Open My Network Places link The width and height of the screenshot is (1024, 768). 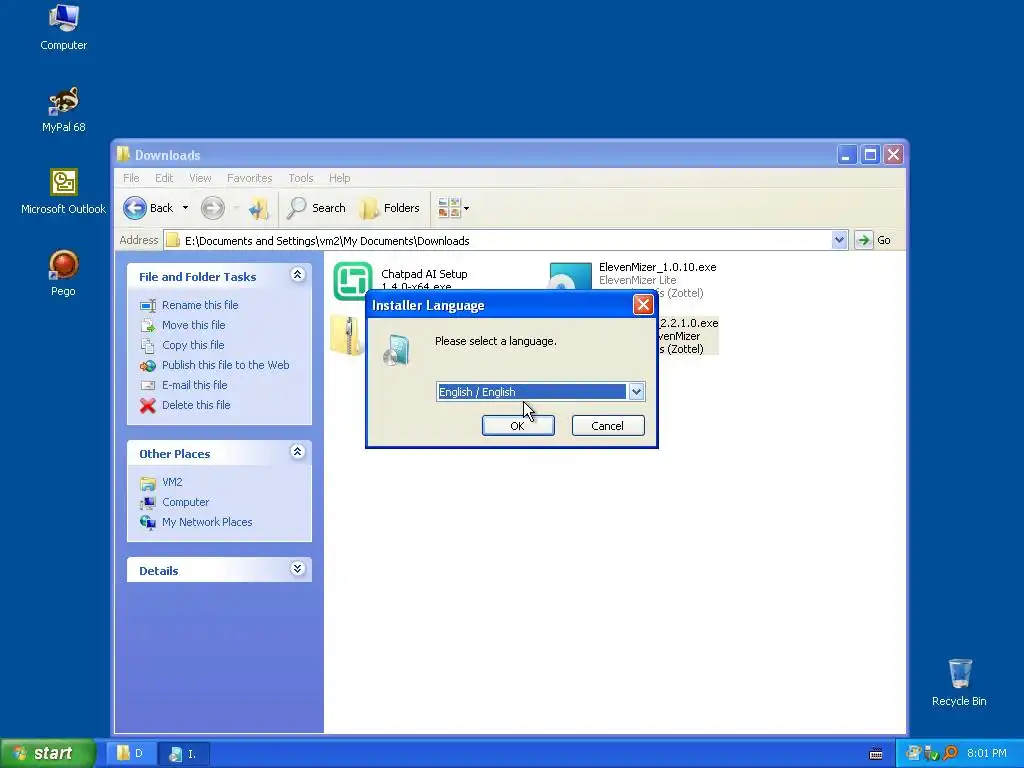tap(207, 522)
